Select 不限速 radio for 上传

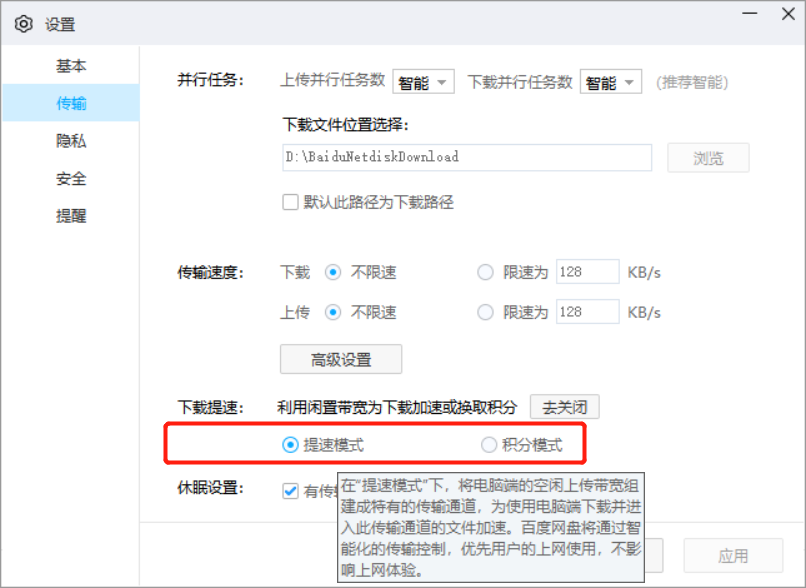pos(333,312)
